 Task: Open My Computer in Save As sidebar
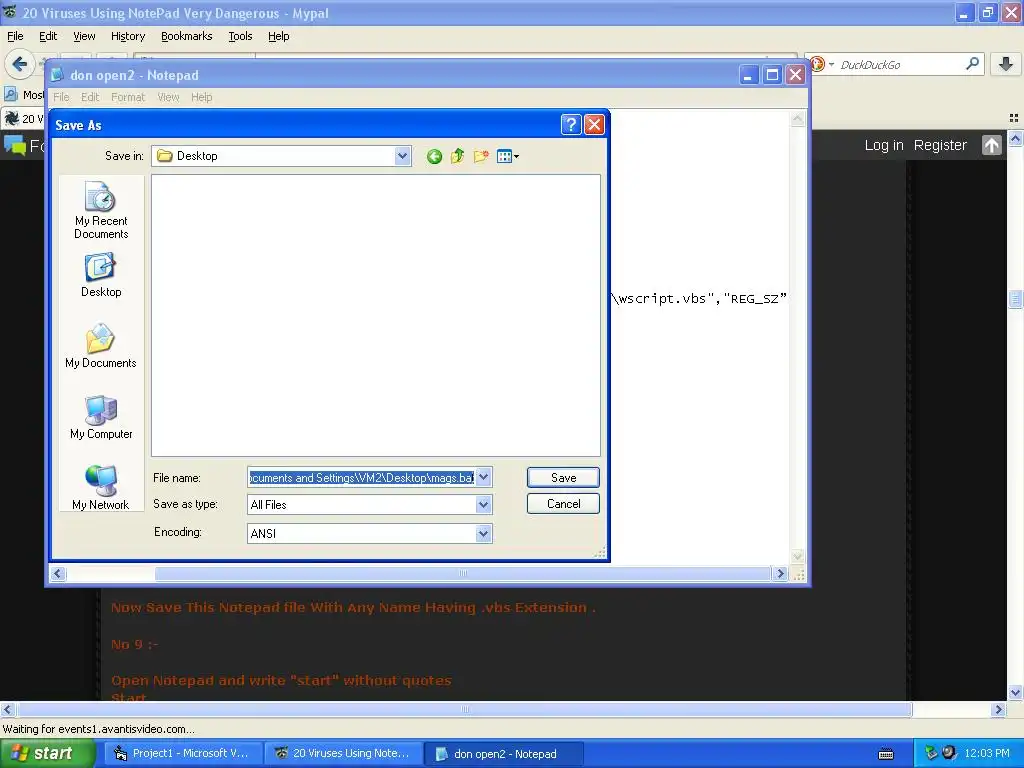pos(101,417)
